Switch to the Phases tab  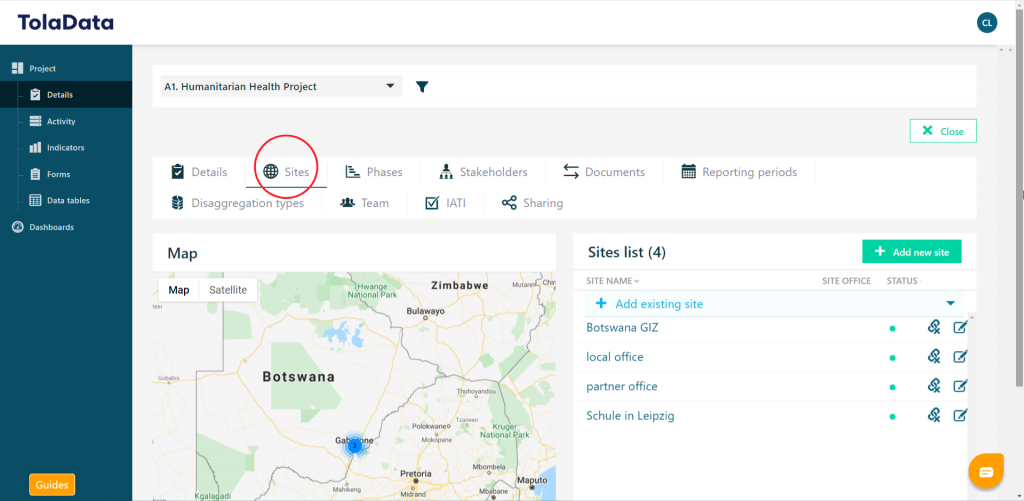[x=374, y=172]
